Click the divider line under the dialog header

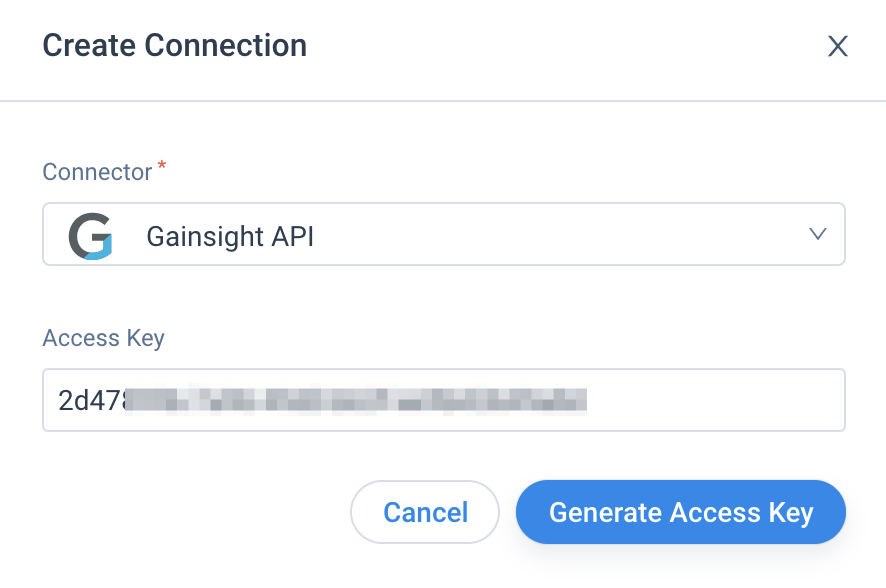pos(443,101)
